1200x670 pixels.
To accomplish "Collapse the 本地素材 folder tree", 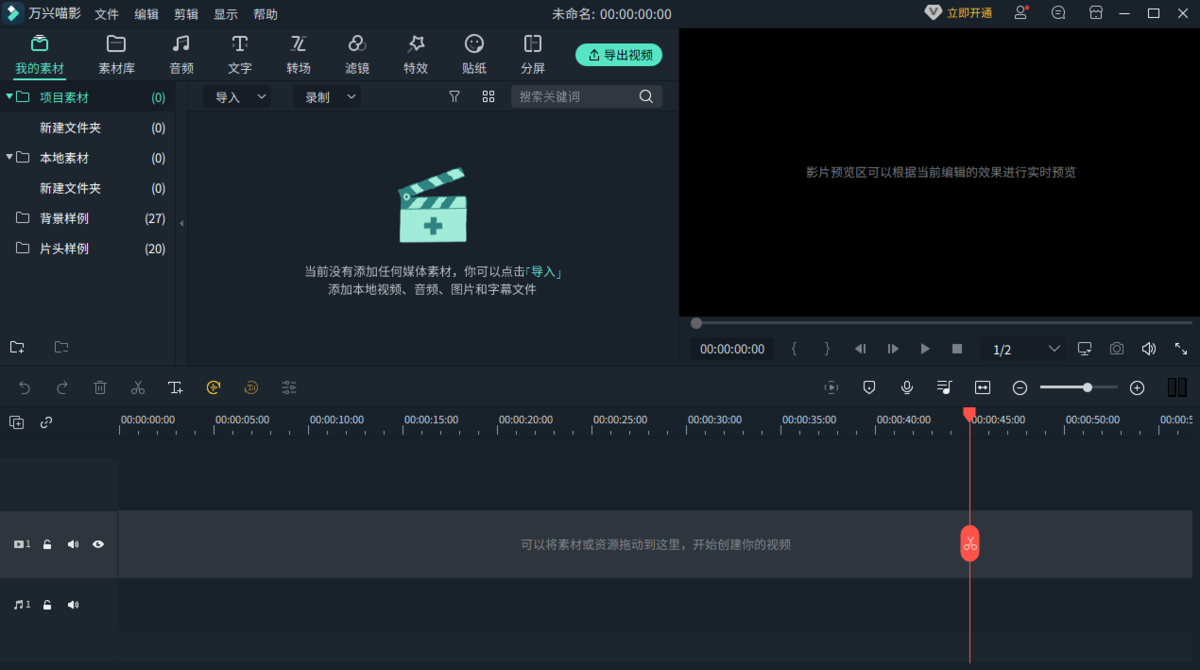I will (x=10, y=157).
